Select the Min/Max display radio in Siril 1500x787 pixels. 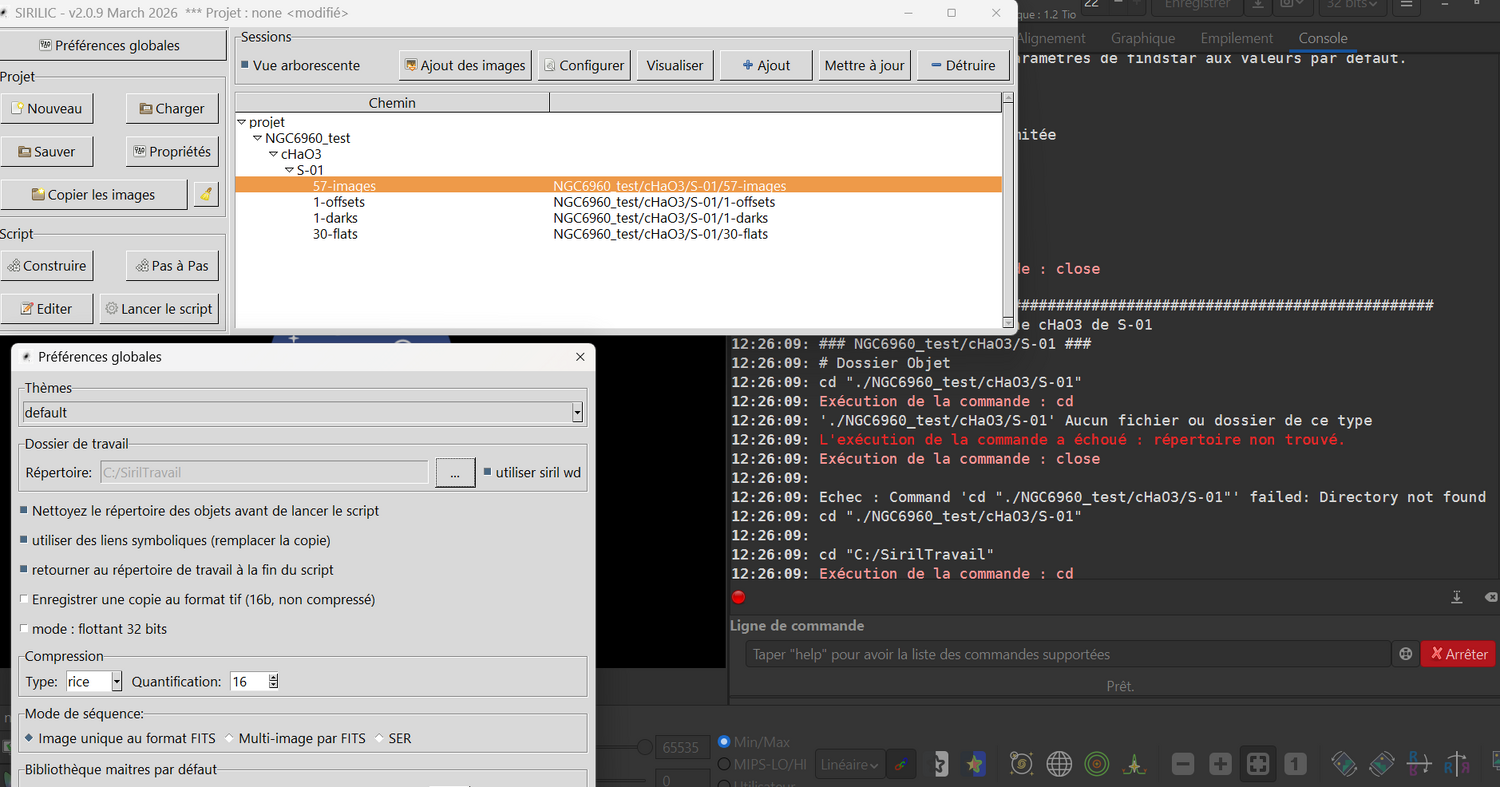(x=725, y=742)
